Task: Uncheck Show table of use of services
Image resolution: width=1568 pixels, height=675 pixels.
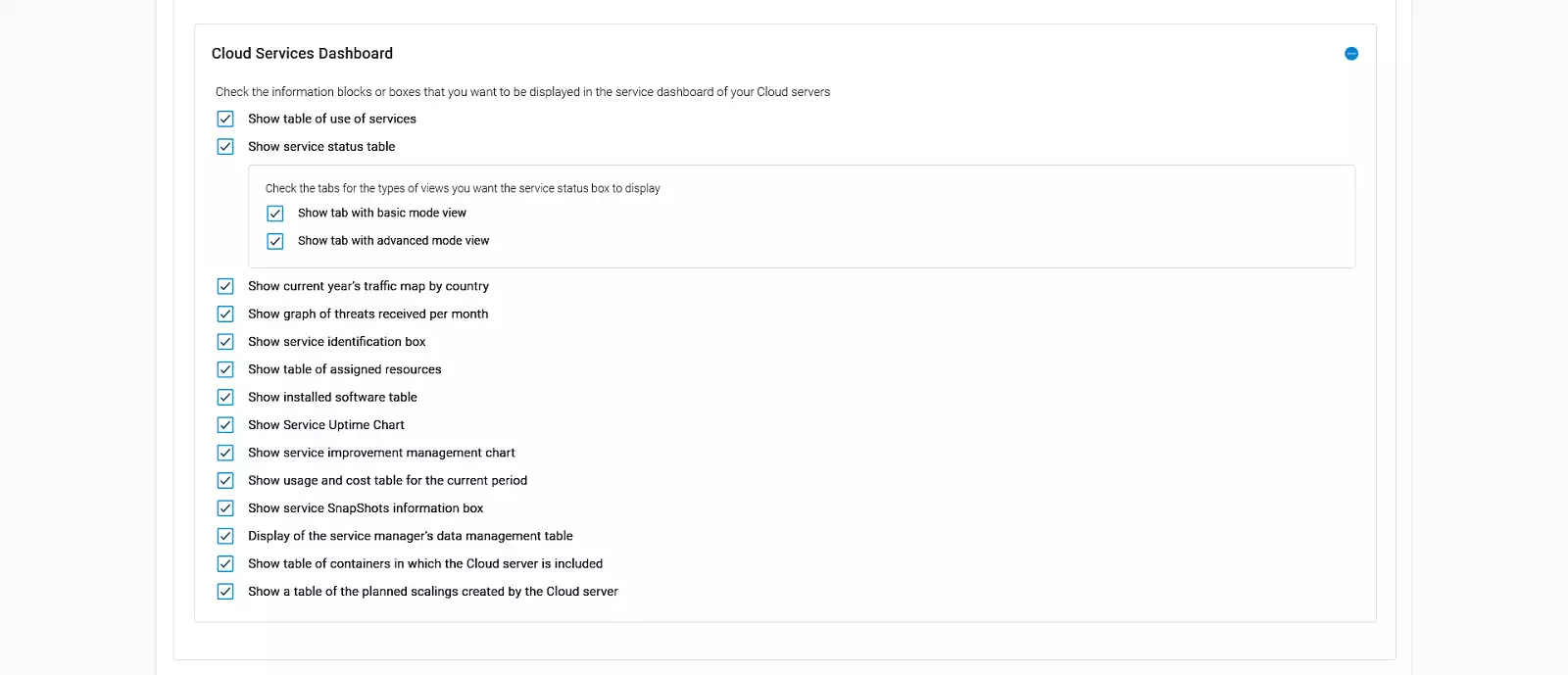Action: click(225, 119)
